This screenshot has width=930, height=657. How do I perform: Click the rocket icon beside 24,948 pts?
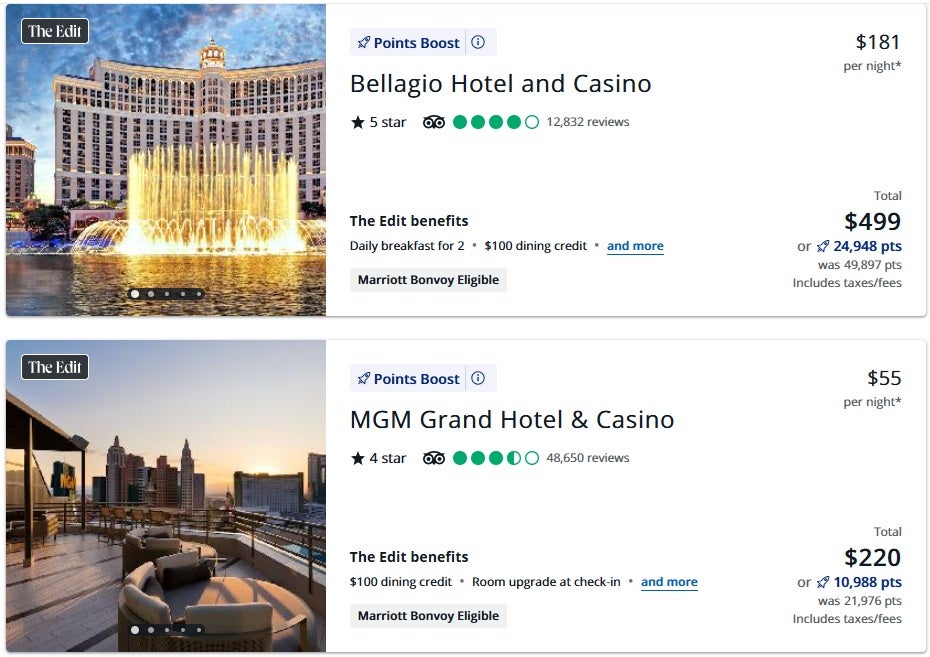pos(823,246)
